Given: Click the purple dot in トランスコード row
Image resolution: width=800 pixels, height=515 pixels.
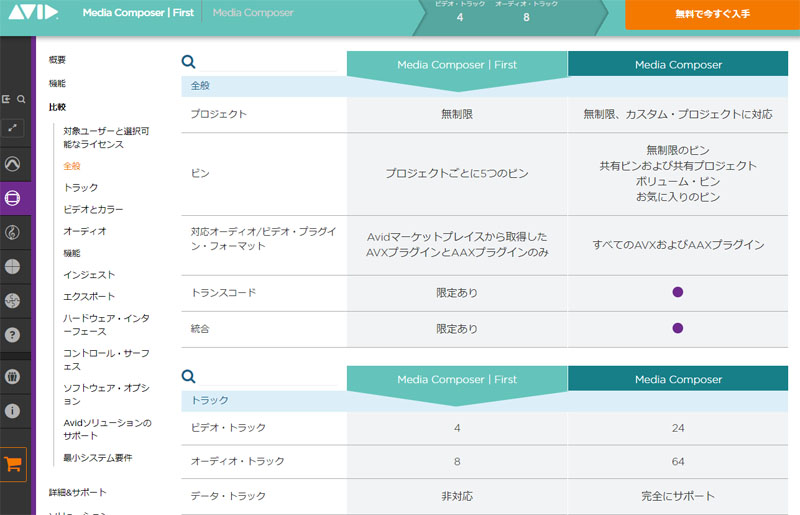Looking at the screenshot, I should coord(678,292).
